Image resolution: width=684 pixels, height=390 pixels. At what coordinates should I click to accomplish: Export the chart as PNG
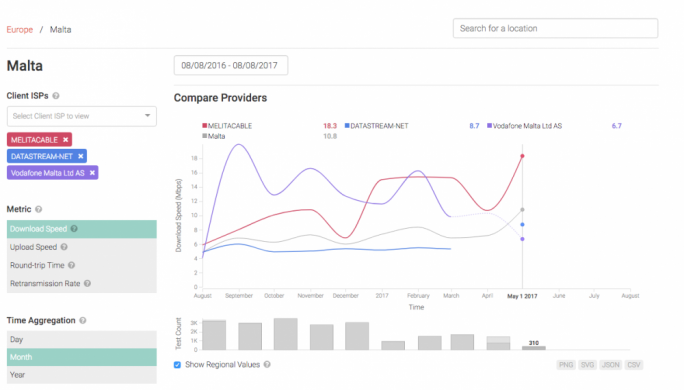pos(566,365)
